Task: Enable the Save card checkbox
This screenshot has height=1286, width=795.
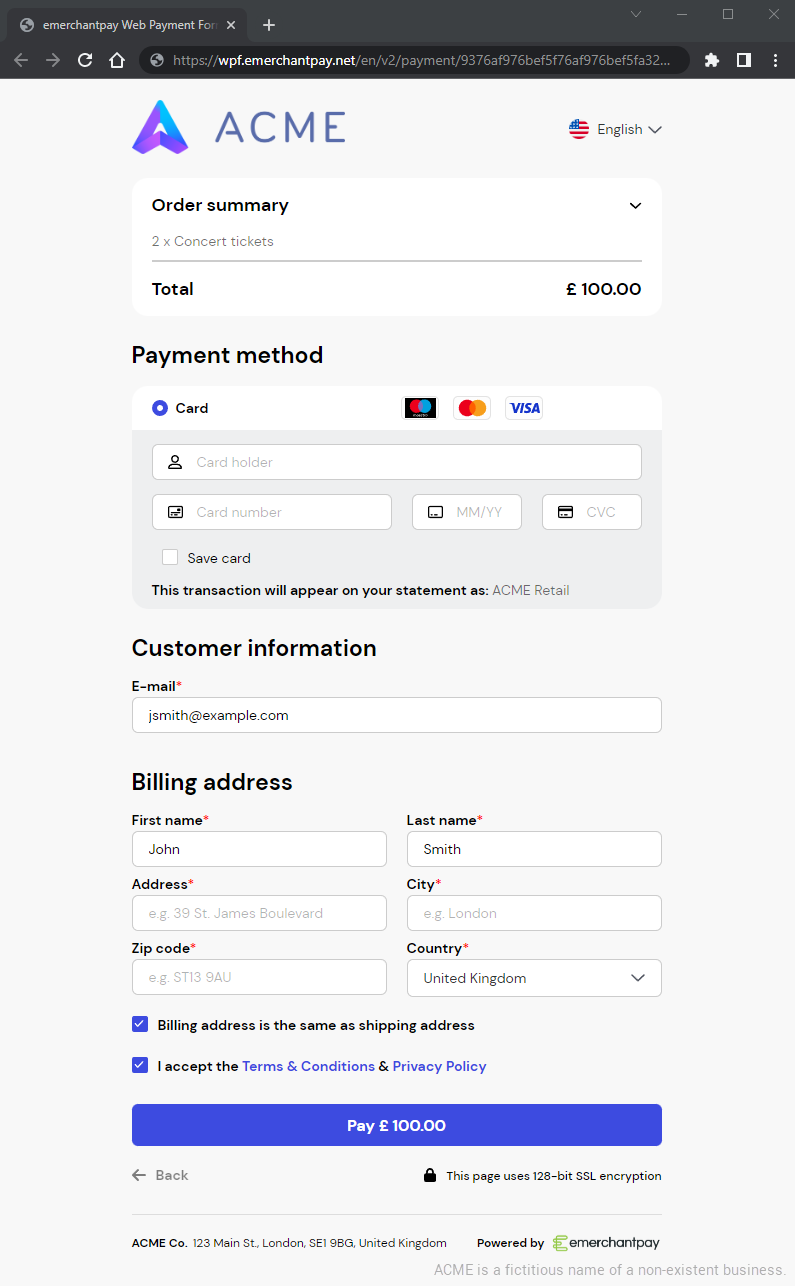Action: (170, 557)
